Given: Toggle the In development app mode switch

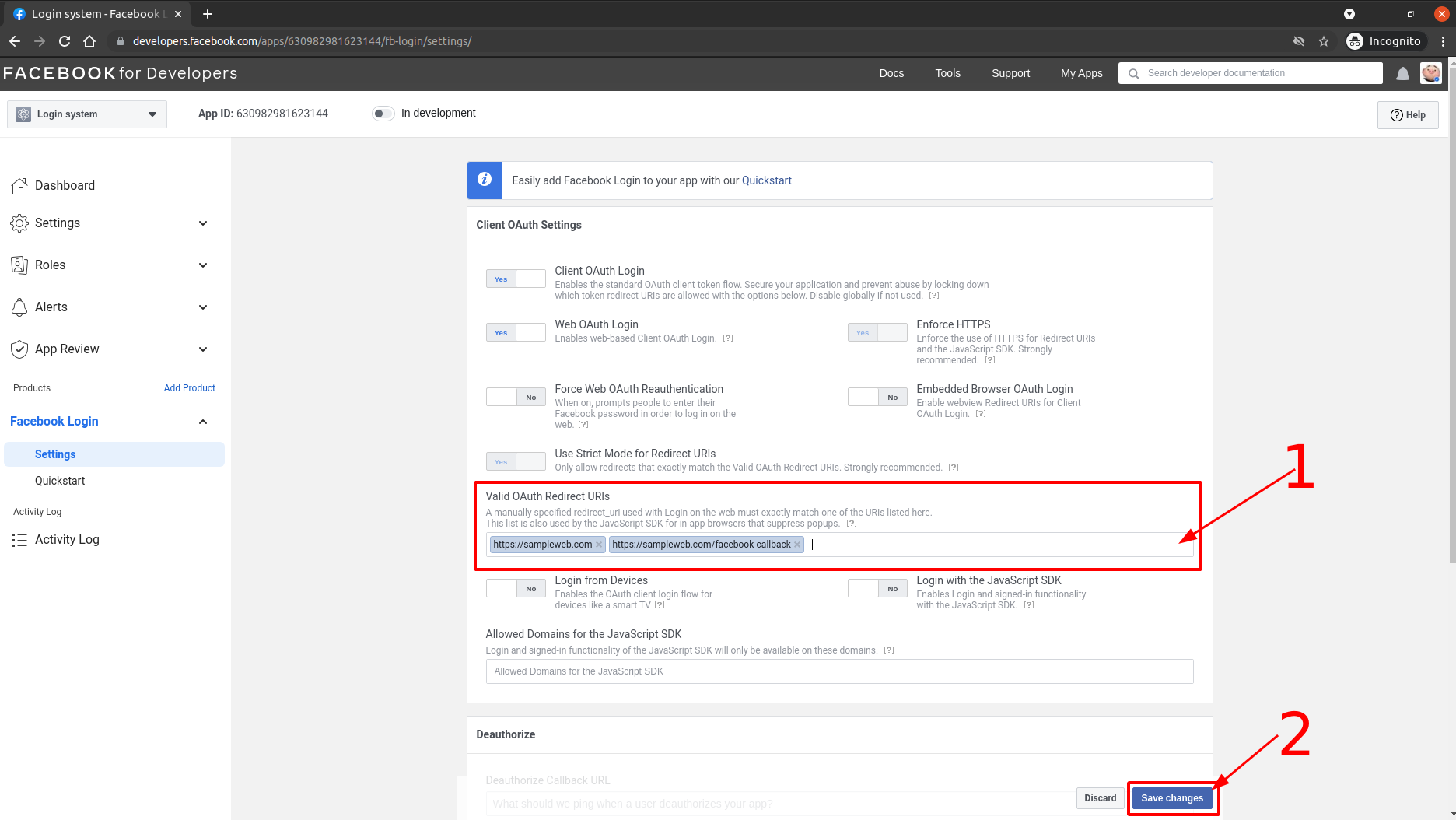Looking at the screenshot, I should tap(383, 114).
